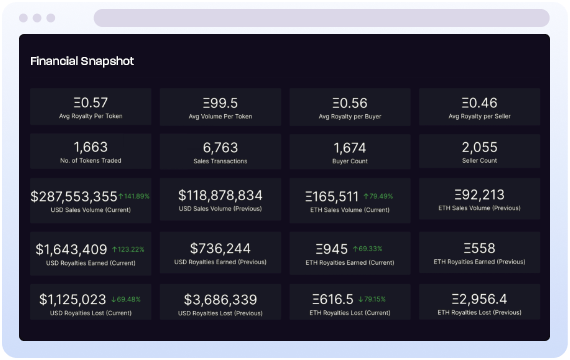Select USD Royalties Earned (Previous) card

pyautogui.click(x=220, y=252)
